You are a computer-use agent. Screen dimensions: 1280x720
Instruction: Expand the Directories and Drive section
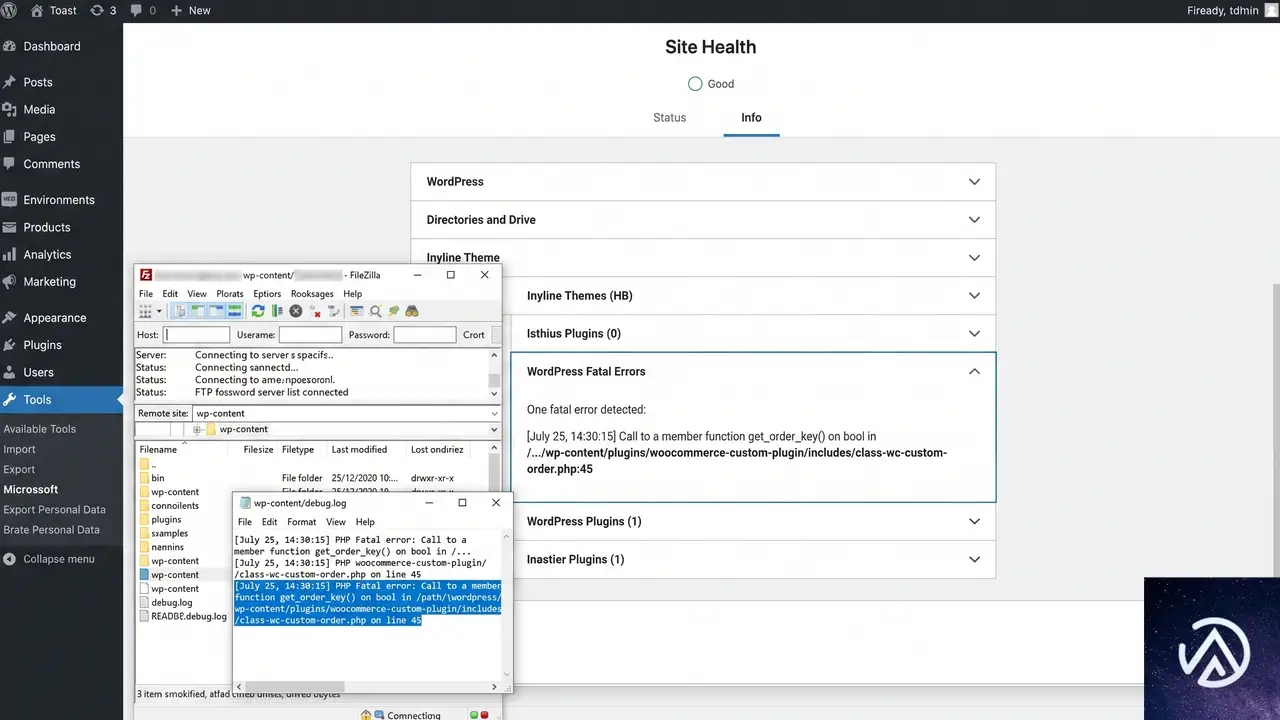[703, 220]
